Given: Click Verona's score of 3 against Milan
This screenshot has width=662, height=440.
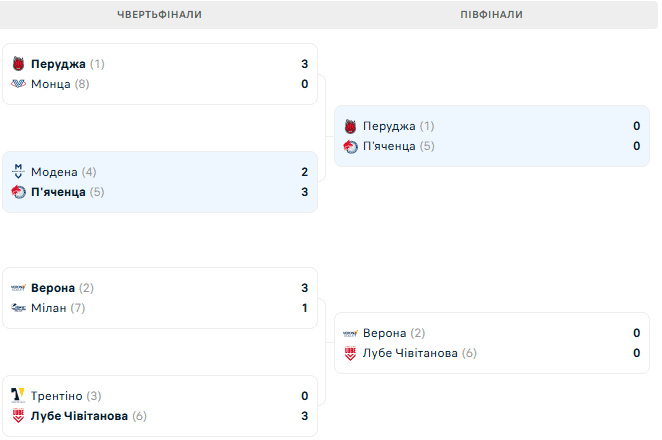Looking at the screenshot, I should coord(304,288).
